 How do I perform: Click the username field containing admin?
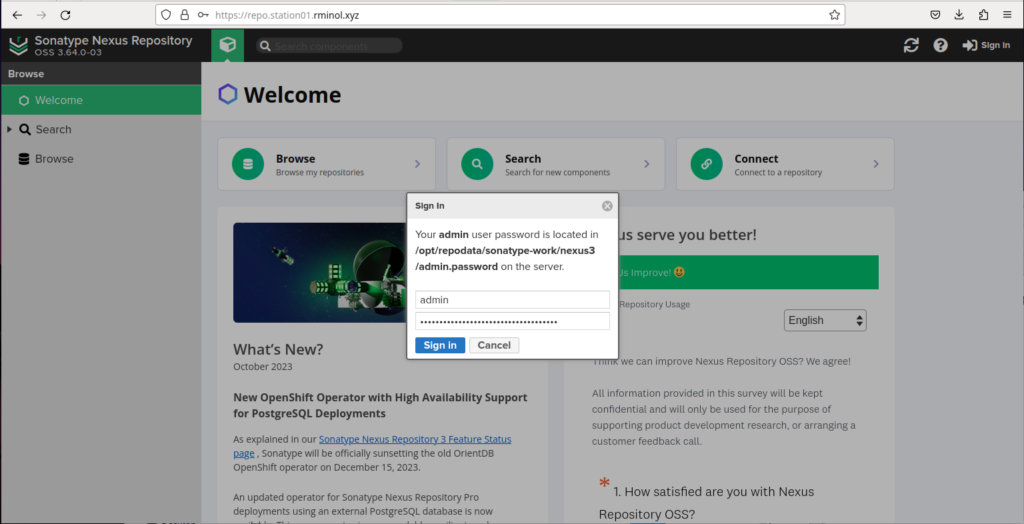[x=513, y=299]
